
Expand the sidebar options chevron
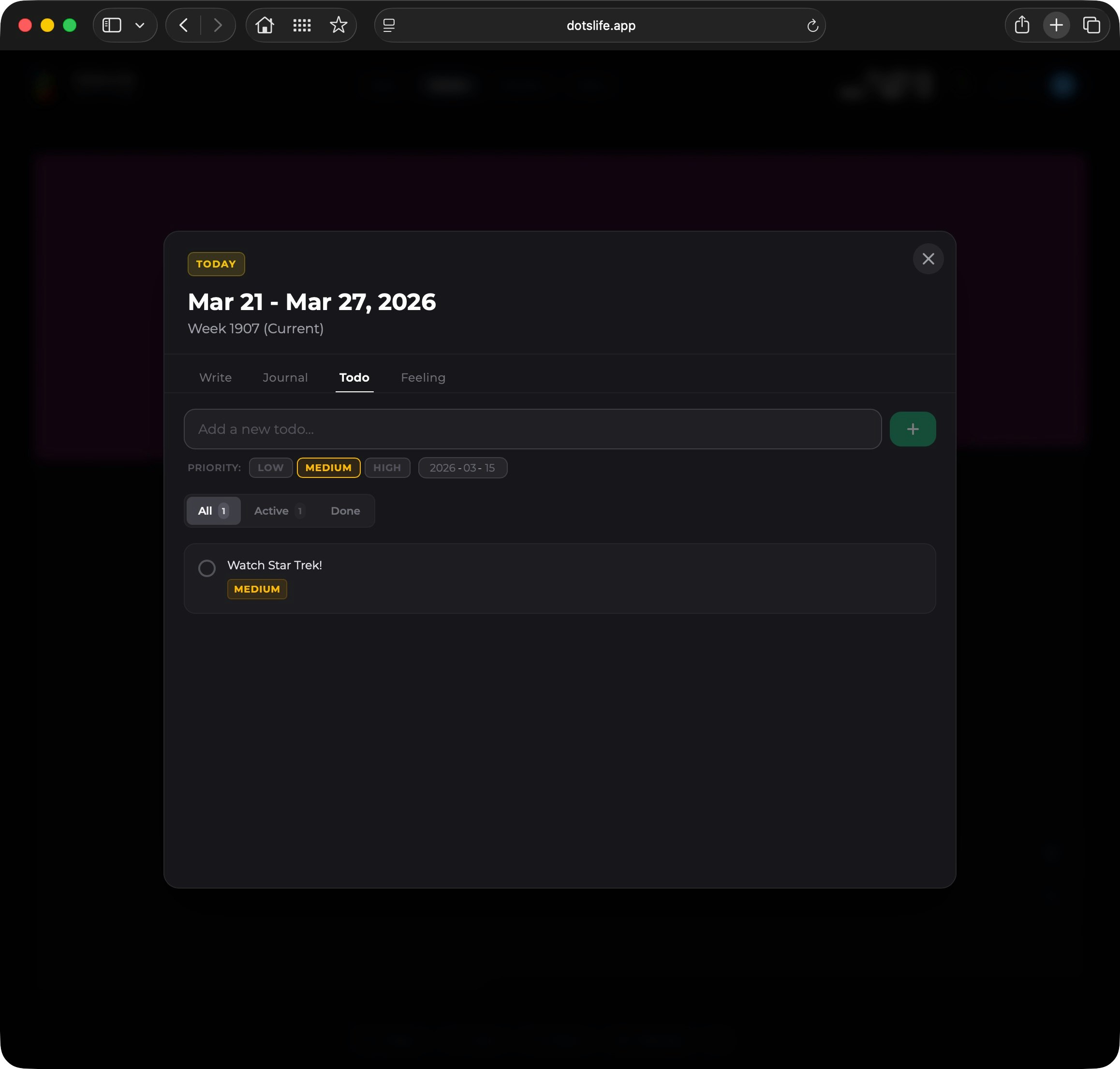[x=140, y=25]
